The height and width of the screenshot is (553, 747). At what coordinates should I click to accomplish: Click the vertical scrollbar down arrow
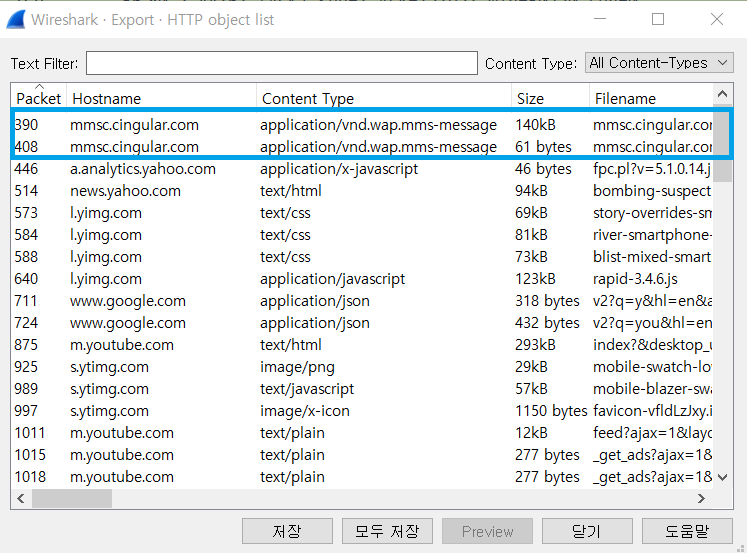[723, 477]
